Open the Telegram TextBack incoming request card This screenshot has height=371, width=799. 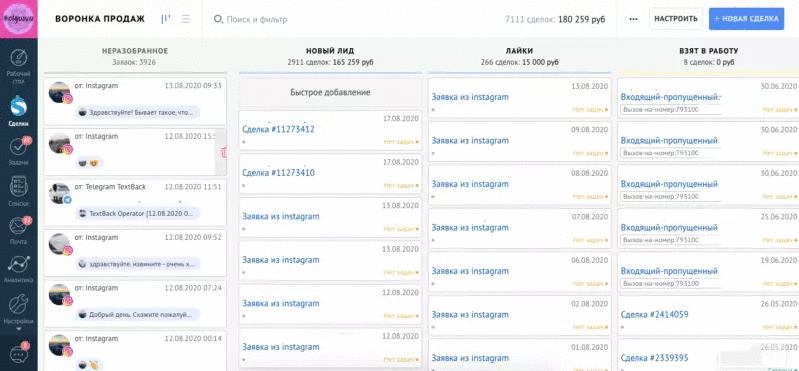click(135, 203)
